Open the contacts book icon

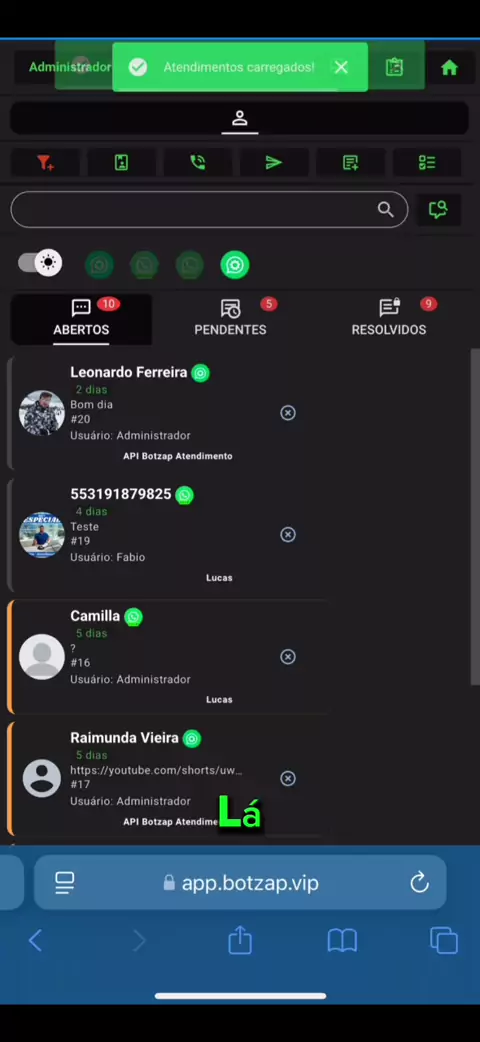click(x=121, y=163)
